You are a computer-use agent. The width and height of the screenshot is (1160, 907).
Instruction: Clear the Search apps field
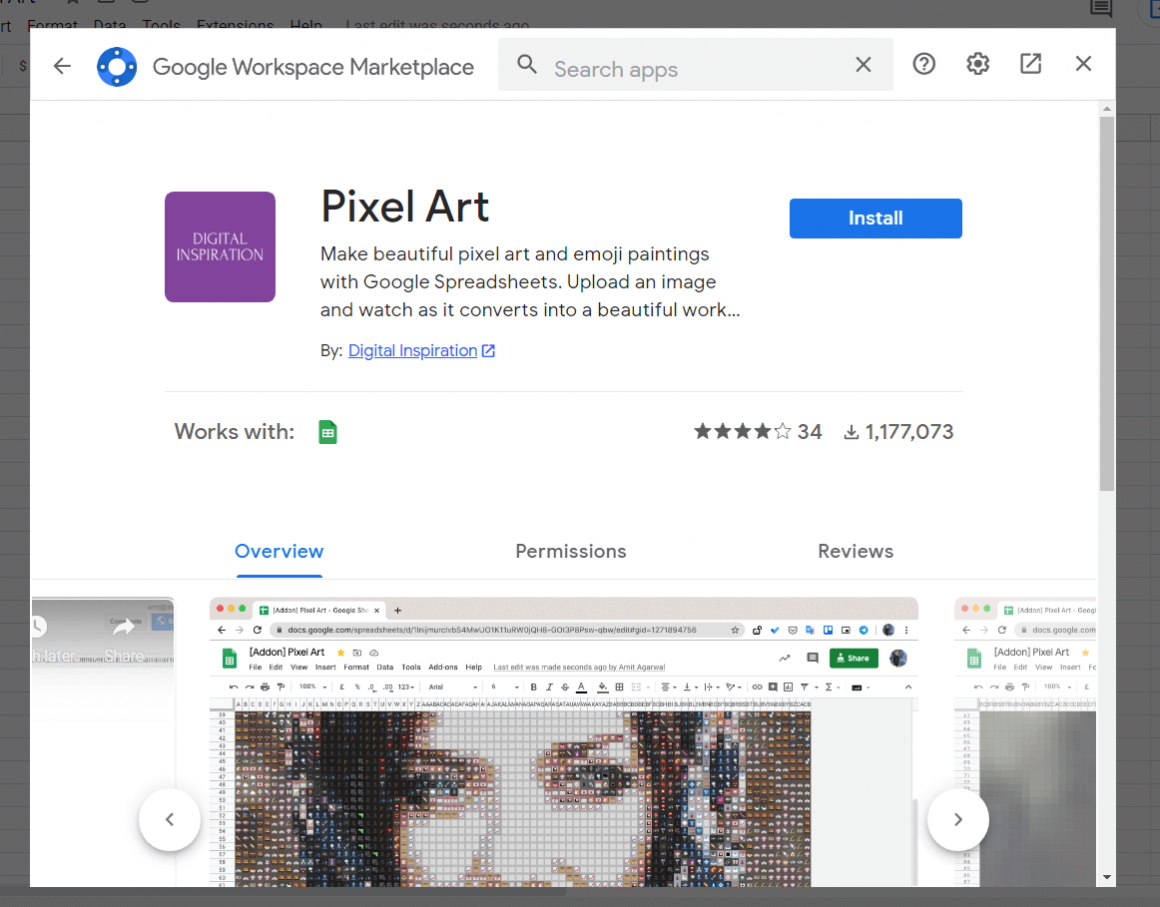click(862, 63)
